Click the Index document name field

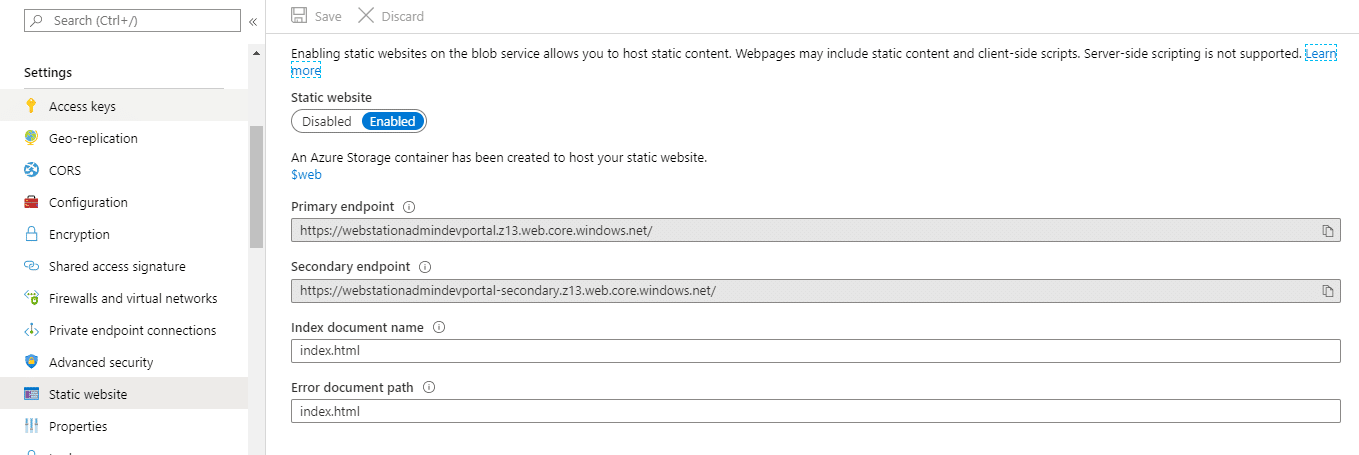815,351
